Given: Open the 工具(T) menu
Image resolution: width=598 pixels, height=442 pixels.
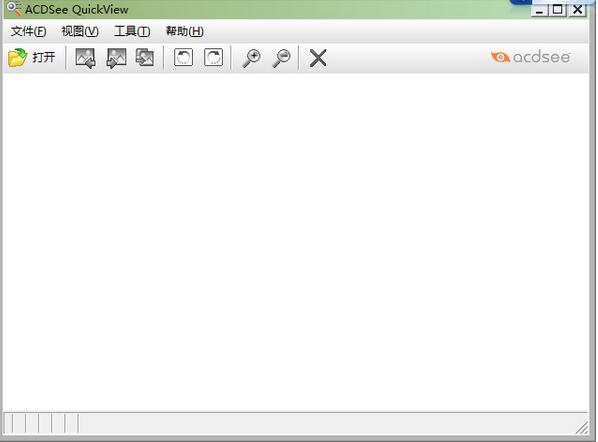Looking at the screenshot, I should point(132,31).
